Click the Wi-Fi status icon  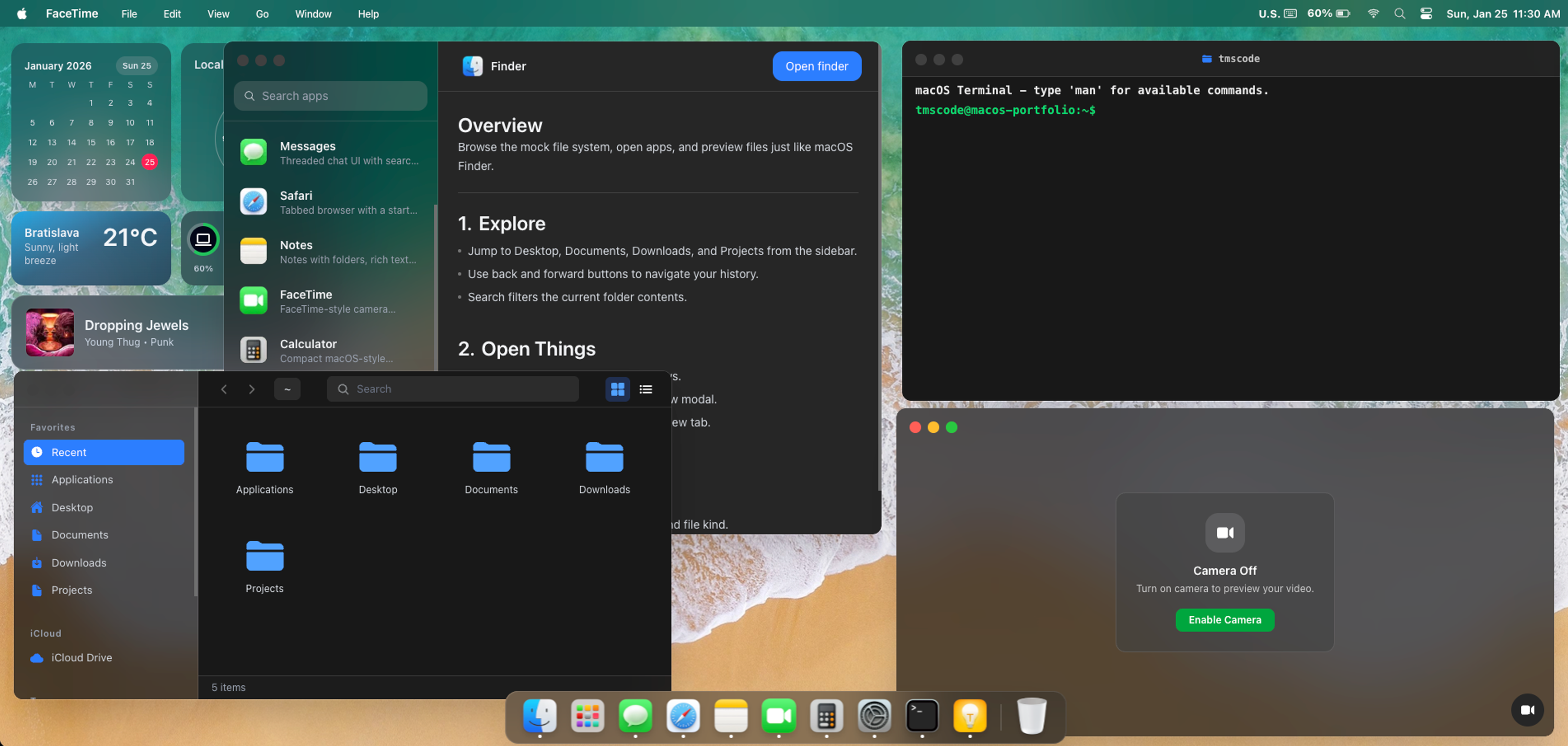(x=1373, y=14)
